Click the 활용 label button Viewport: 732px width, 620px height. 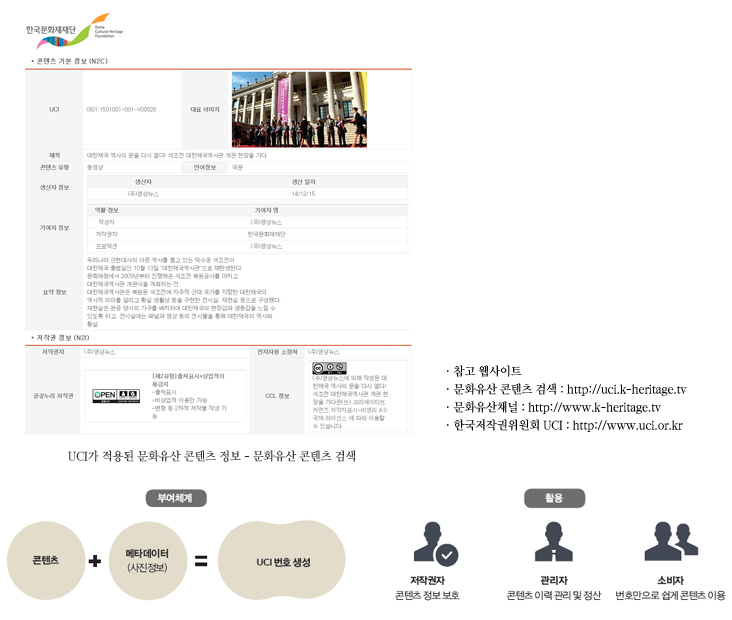pyautogui.click(x=554, y=498)
